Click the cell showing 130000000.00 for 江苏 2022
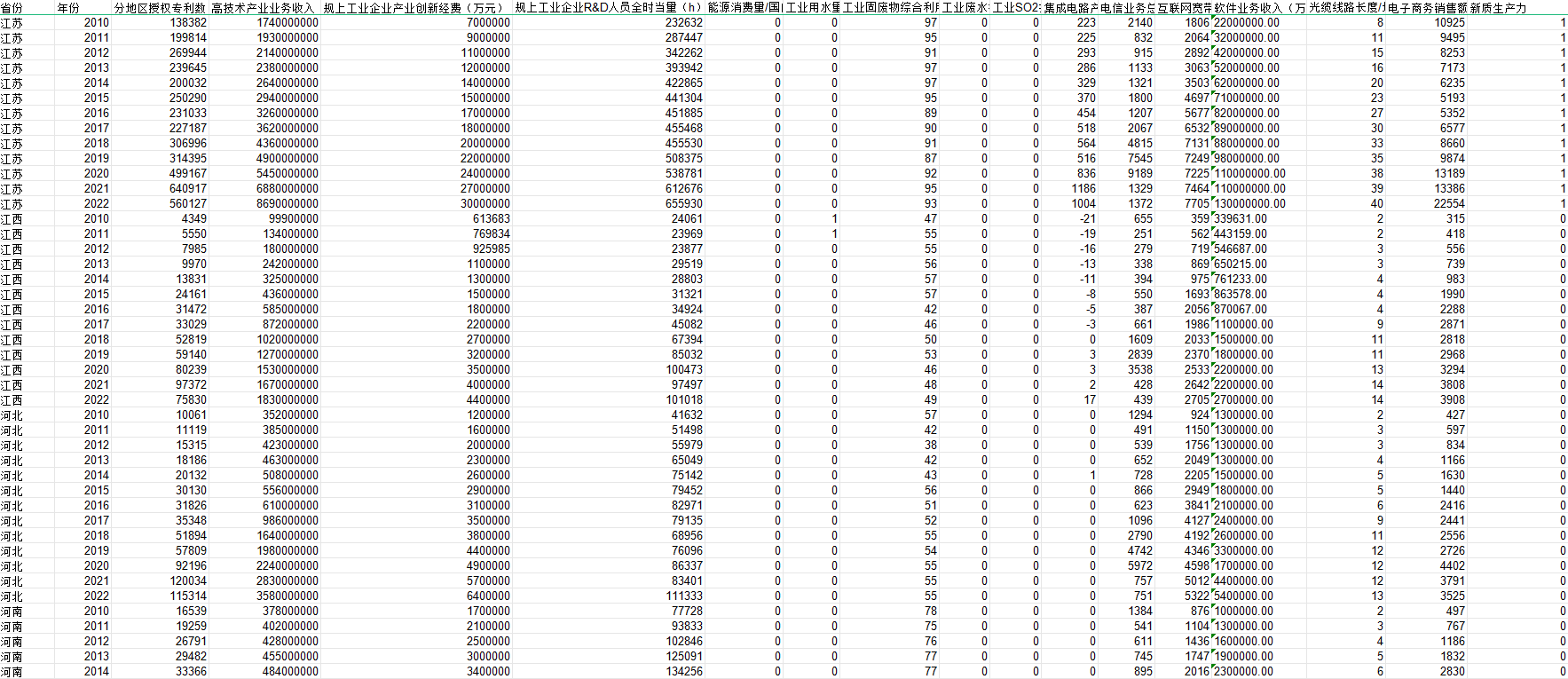The width and height of the screenshot is (1568, 679). [1249, 204]
